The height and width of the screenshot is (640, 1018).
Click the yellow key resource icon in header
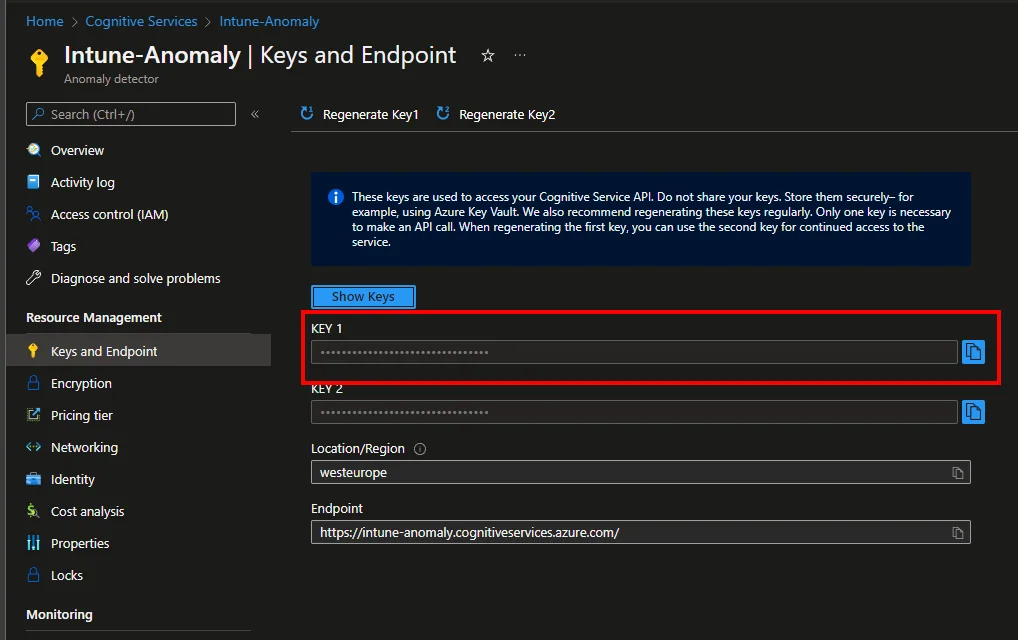click(x=40, y=62)
